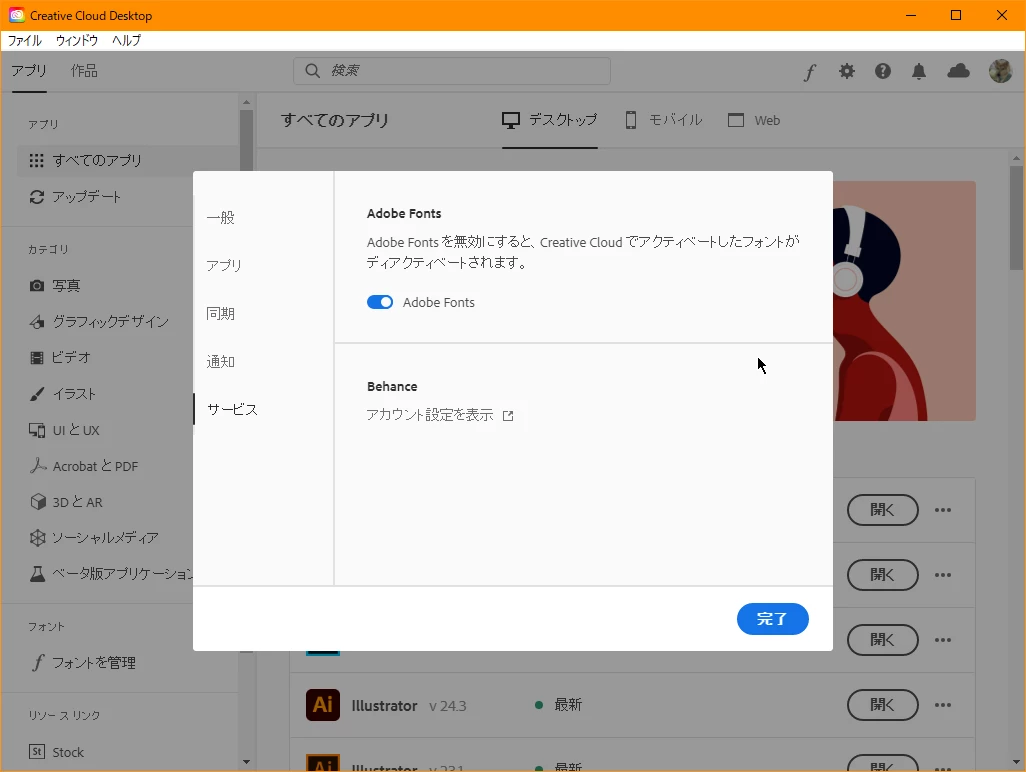The width and height of the screenshot is (1026, 772).
Task: Click the sidebar scrollbar down arrow
Action: (246, 762)
